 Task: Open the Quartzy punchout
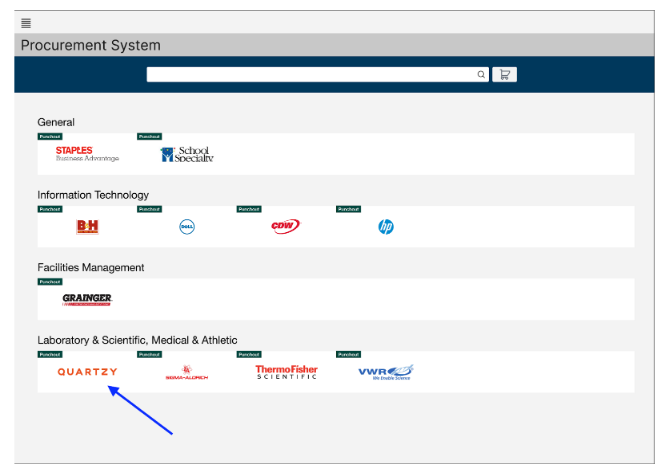click(x=87, y=372)
